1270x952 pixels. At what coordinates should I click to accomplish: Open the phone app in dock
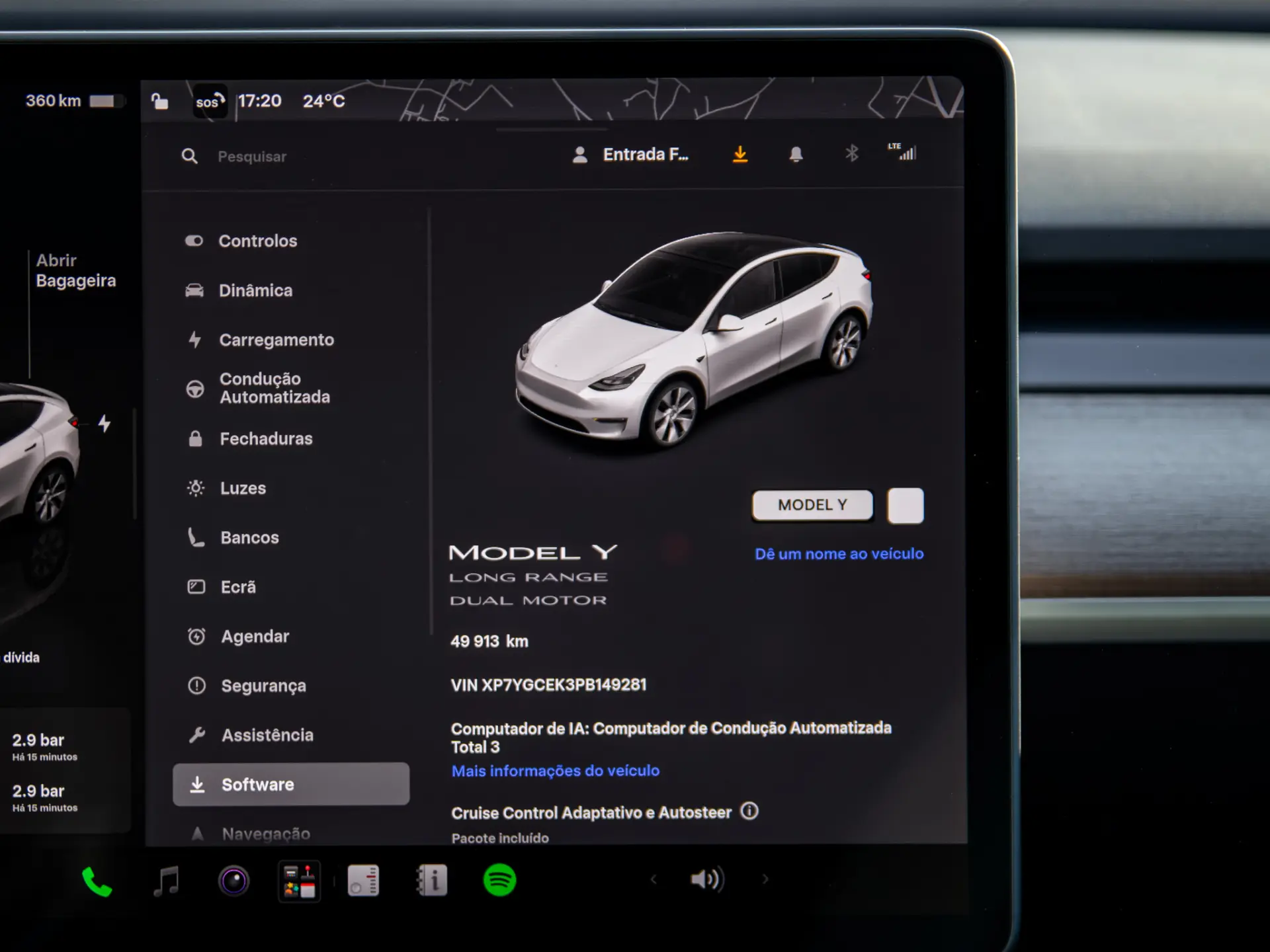coord(97,881)
